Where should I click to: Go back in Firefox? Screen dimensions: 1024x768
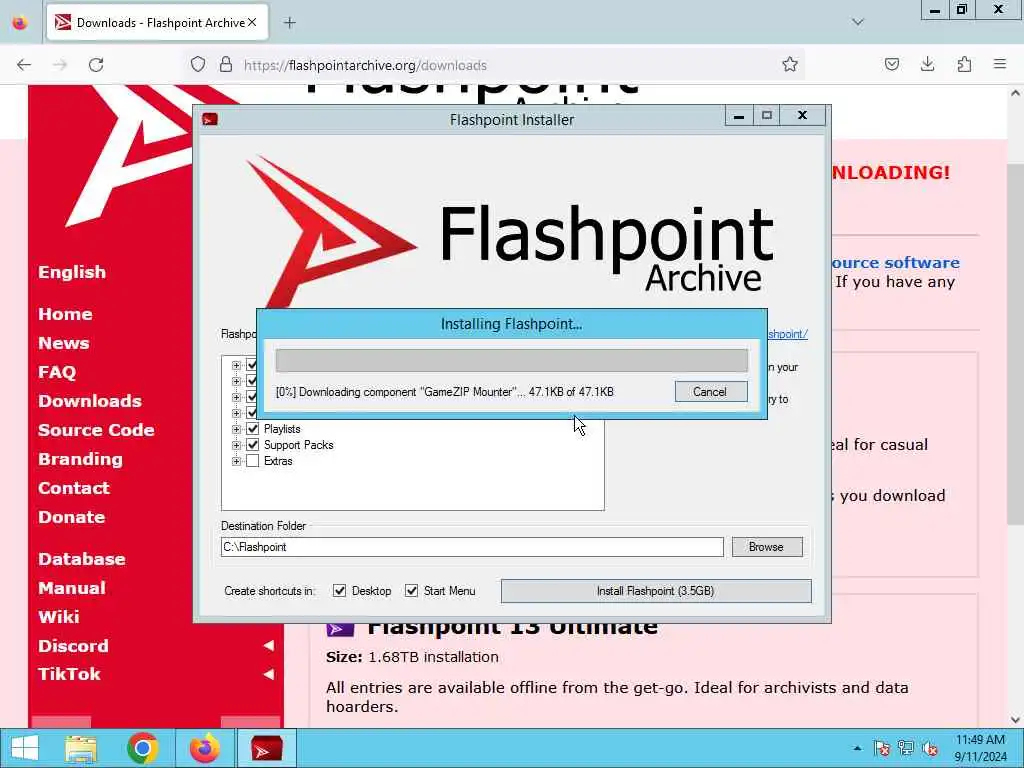[x=24, y=65]
